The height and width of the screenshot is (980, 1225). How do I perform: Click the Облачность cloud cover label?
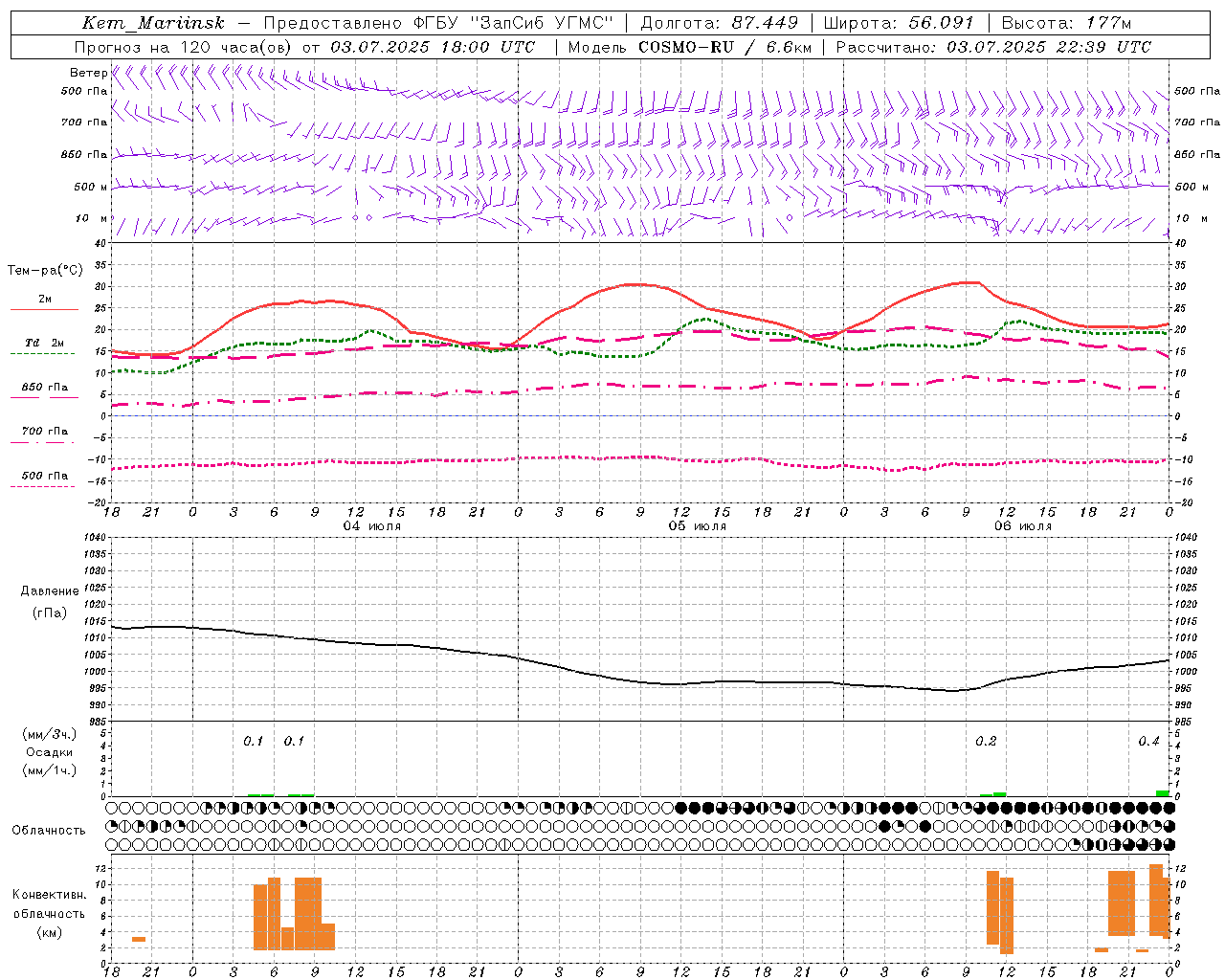tap(49, 831)
